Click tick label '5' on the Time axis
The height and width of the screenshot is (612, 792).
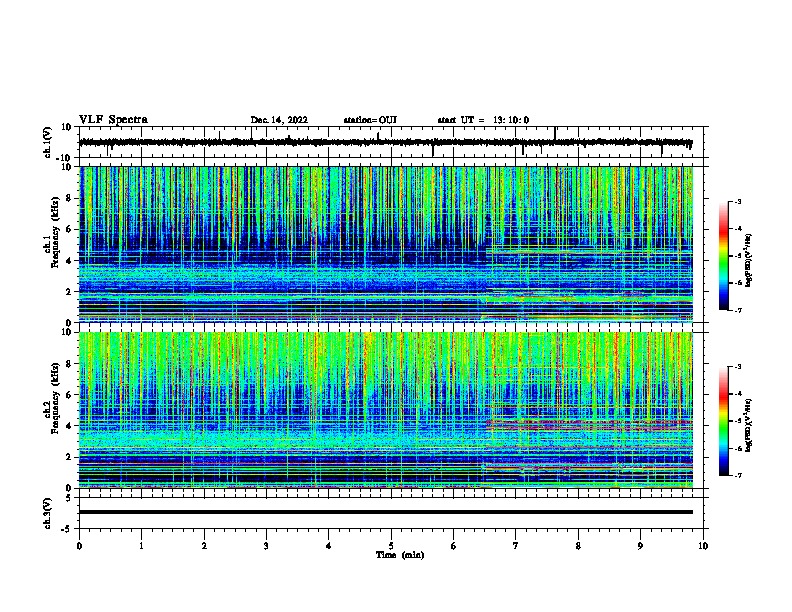pos(391,546)
